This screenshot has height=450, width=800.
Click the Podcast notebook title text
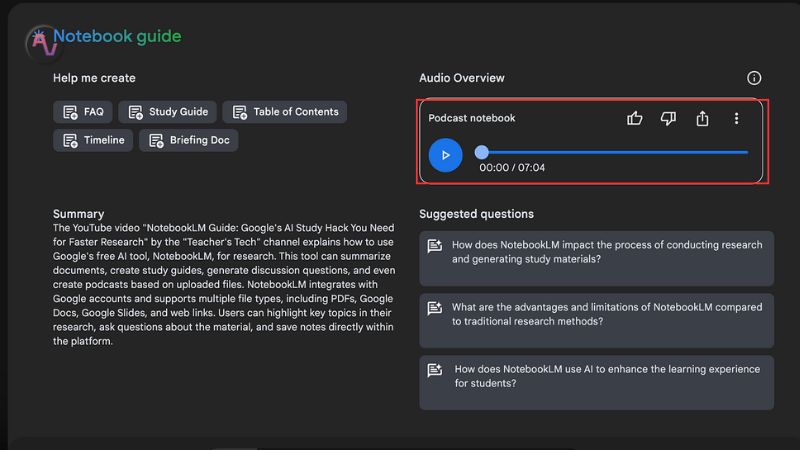click(x=472, y=118)
